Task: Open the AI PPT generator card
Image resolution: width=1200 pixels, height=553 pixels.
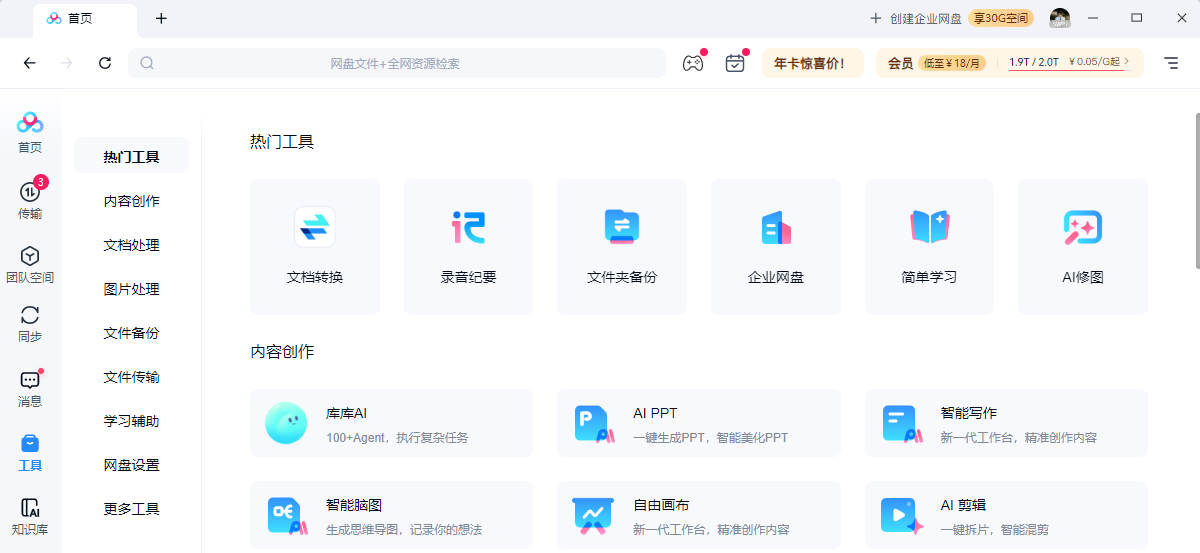Action: (699, 423)
